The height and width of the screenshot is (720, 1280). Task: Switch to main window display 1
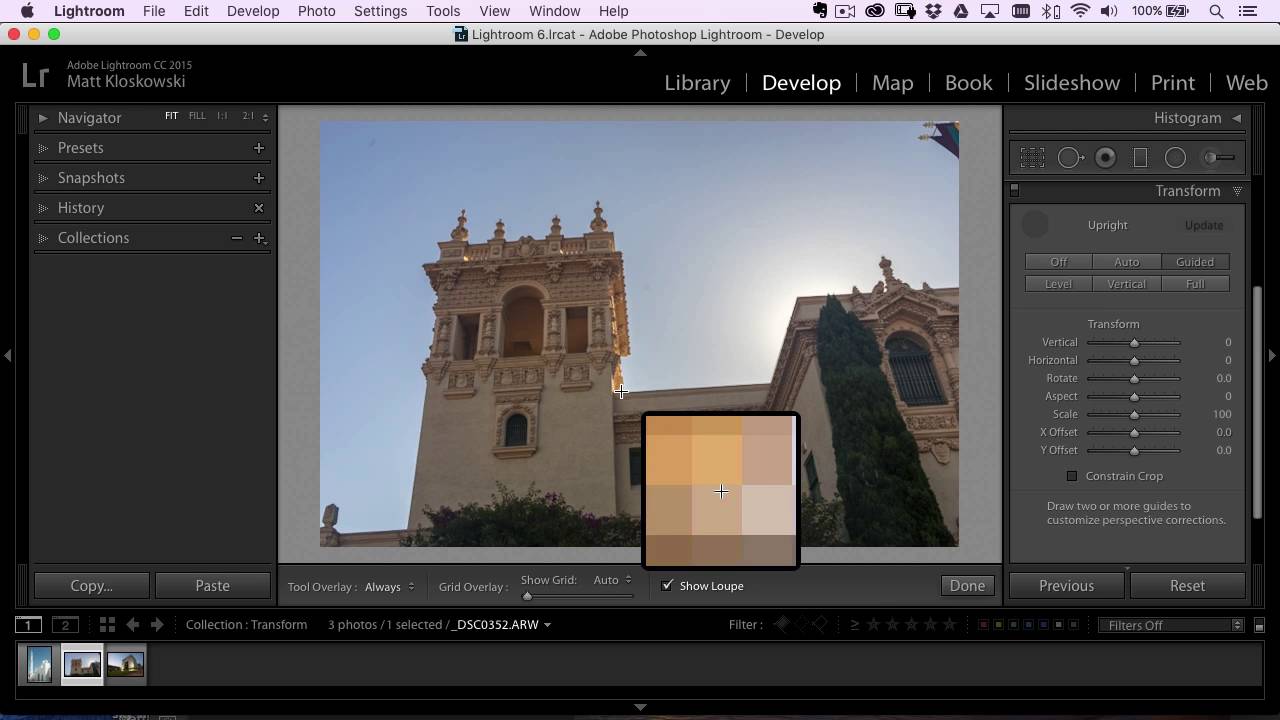28,625
